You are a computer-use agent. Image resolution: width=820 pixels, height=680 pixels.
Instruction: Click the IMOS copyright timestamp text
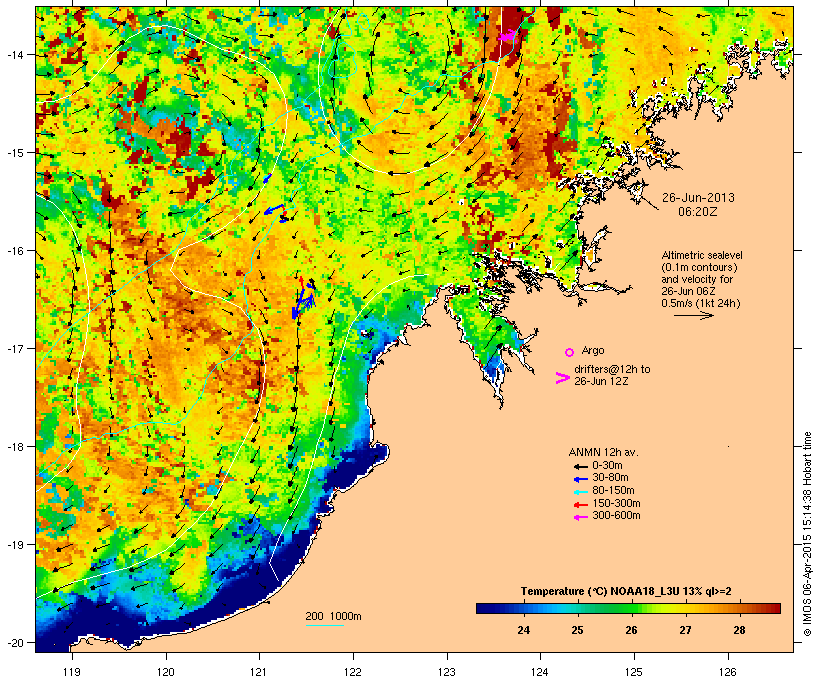pyautogui.click(x=807, y=534)
